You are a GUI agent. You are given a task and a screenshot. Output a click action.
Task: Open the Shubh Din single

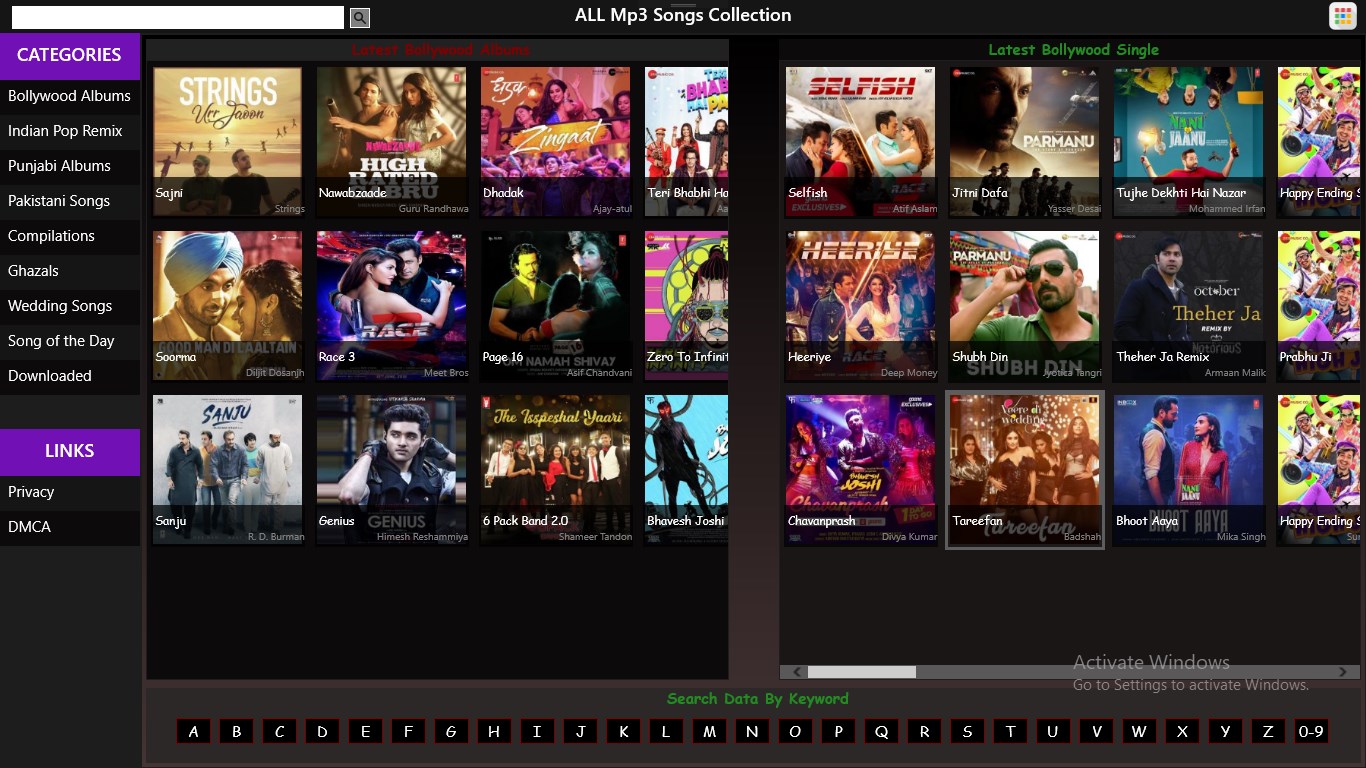[x=1025, y=306]
